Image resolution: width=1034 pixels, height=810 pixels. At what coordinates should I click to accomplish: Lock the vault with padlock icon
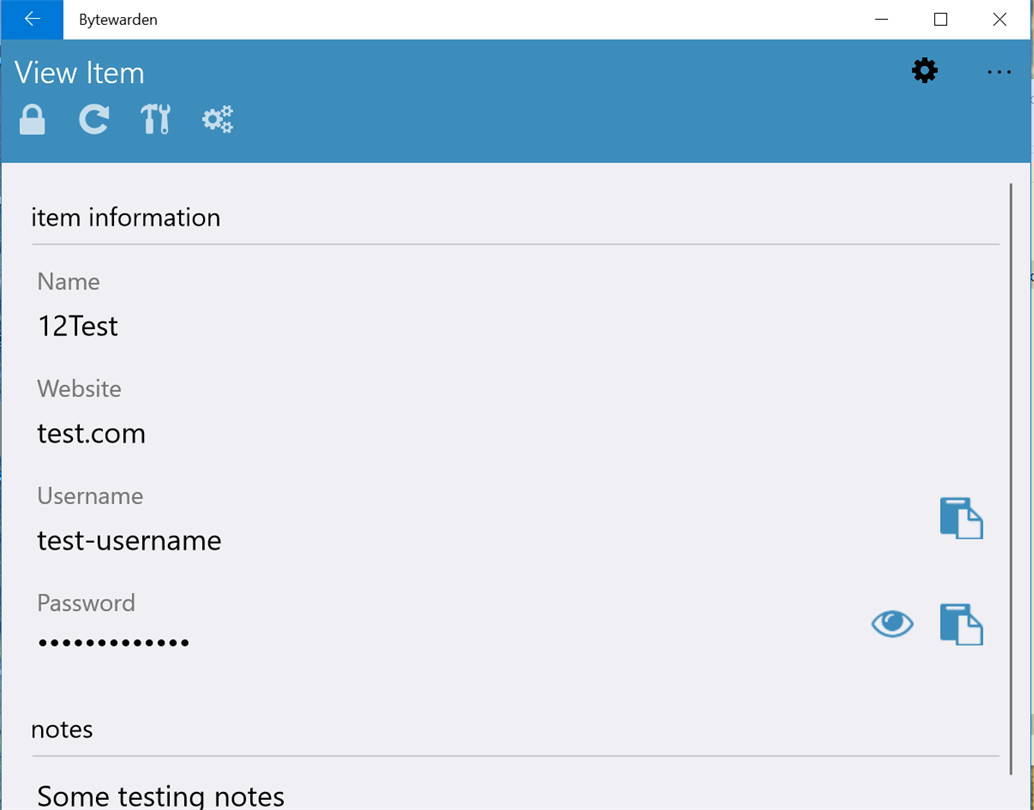(32, 119)
